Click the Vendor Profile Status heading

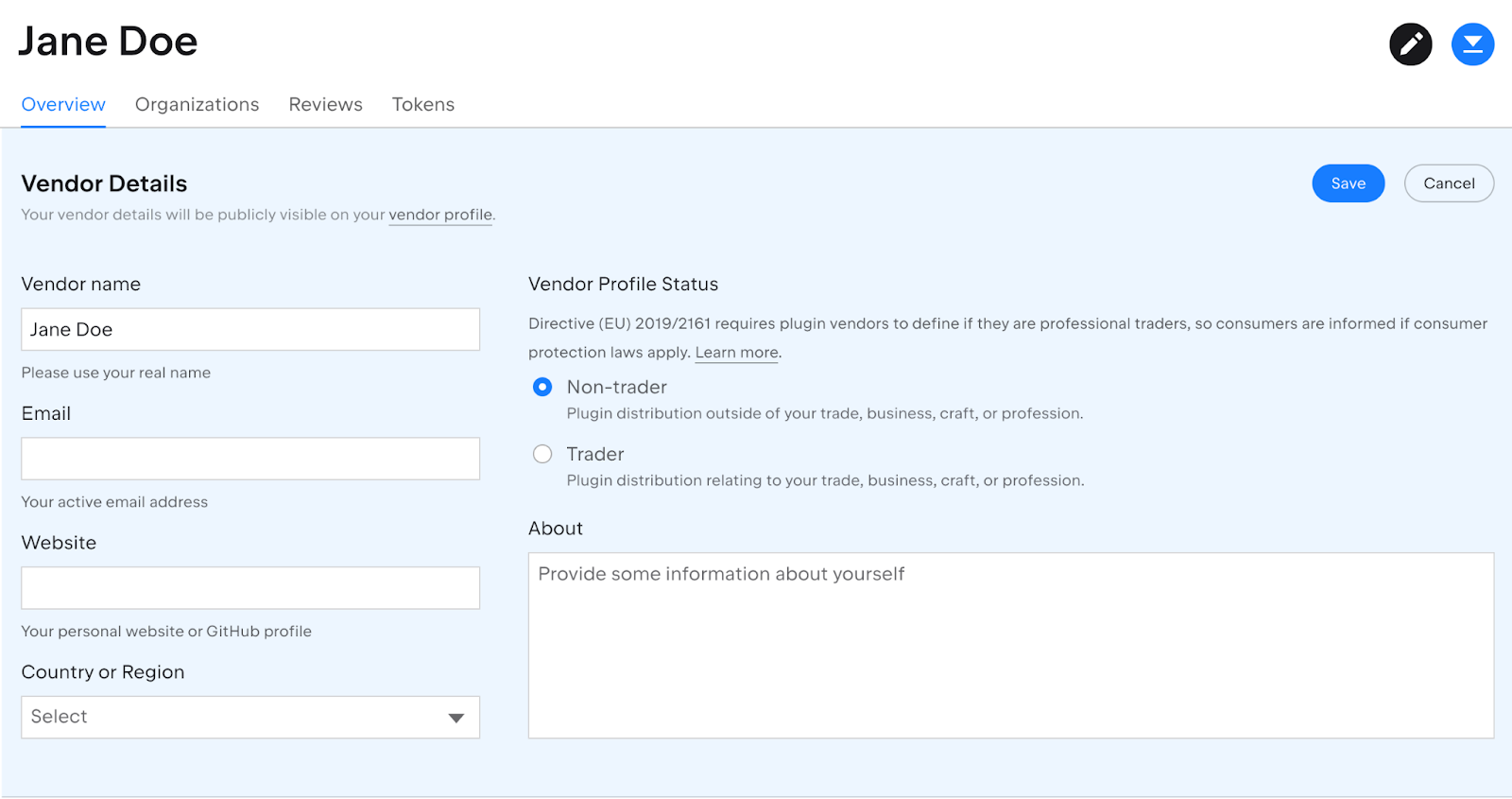[623, 285]
